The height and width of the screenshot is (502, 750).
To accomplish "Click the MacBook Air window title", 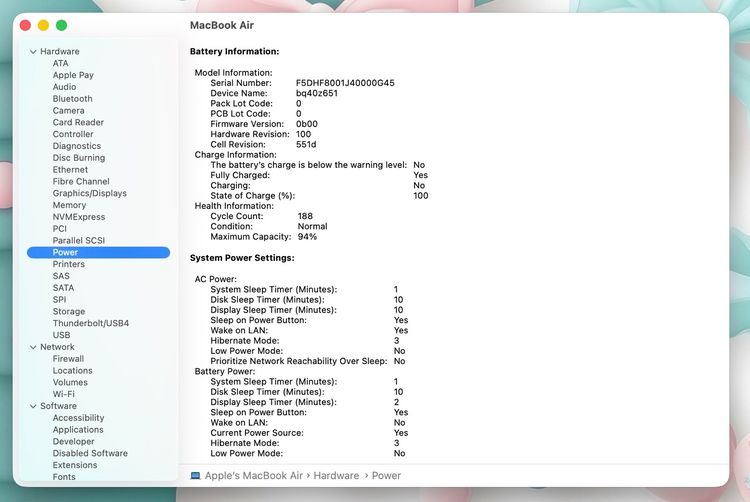I will click(222, 25).
